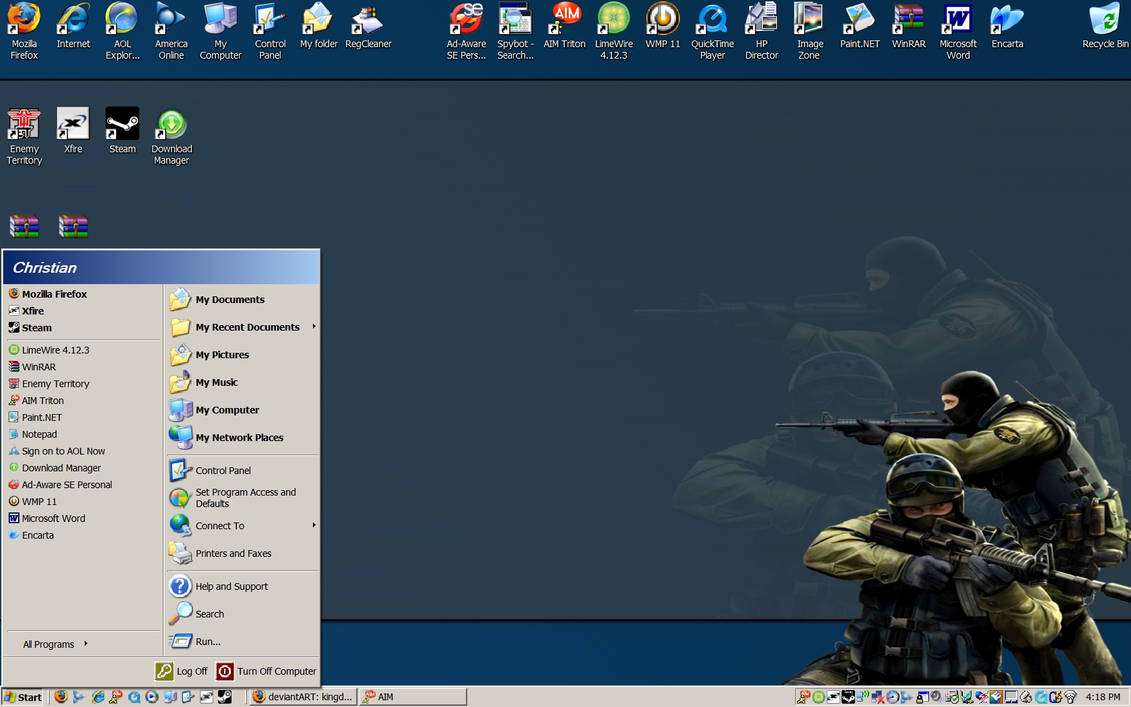The image size is (1131, 707).
Task: Open Download Manager in the Start menu list
Action: coord(82,467)
